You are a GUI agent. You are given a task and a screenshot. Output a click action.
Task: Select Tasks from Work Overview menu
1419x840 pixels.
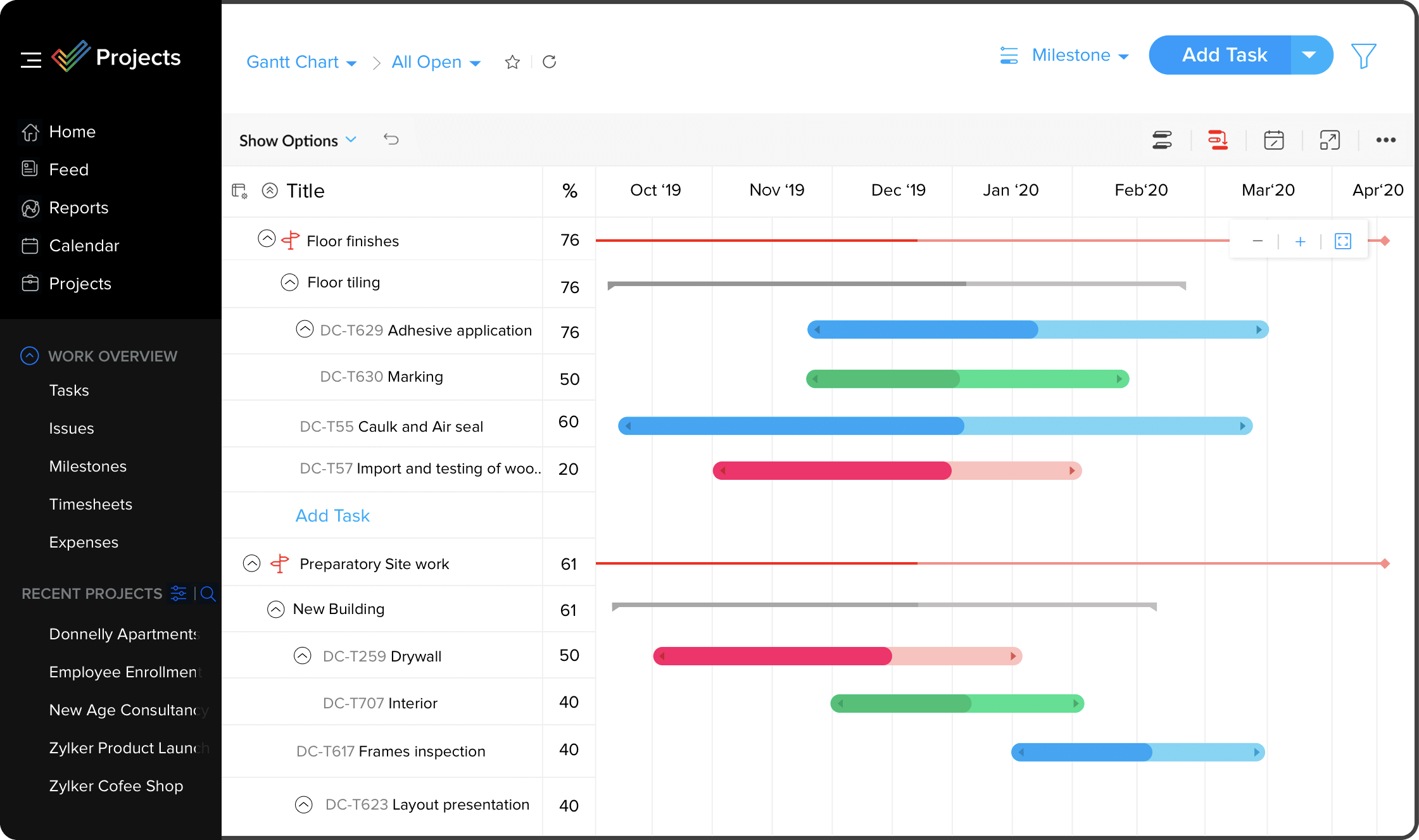pos(69,390)
